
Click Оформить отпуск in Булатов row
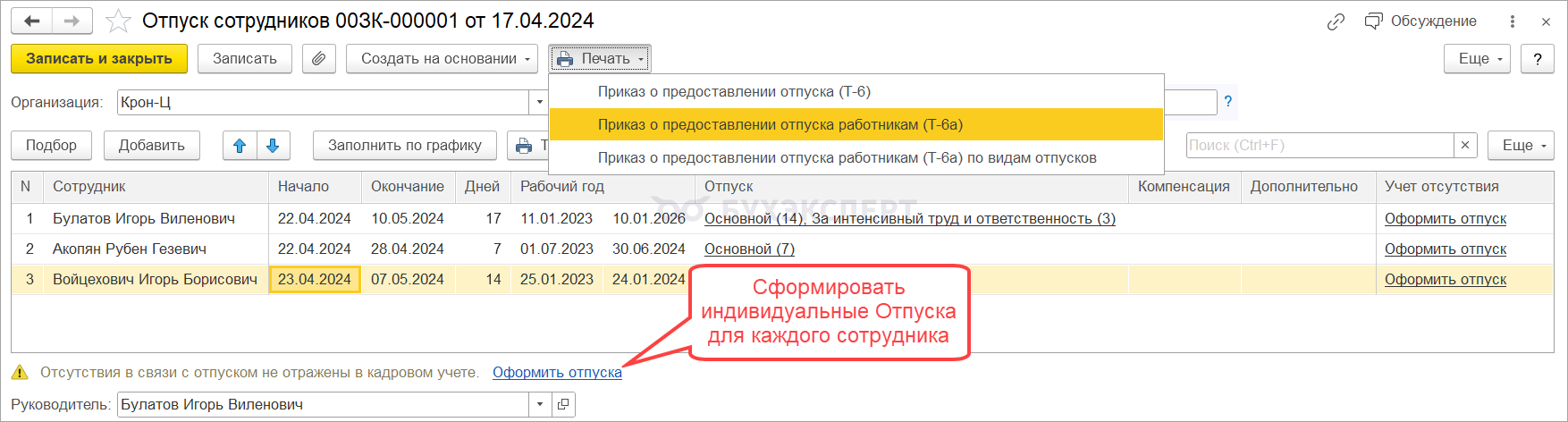coord(1446,218)
